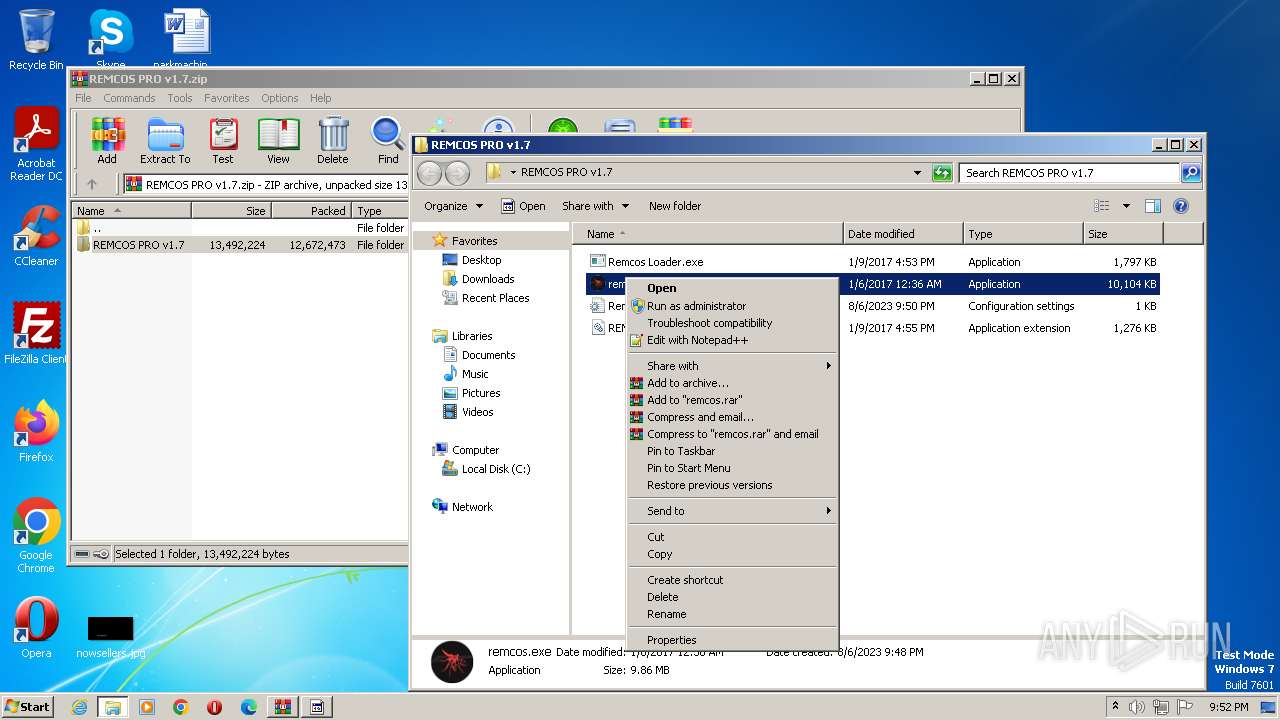Select the Acrobat Reader DC desktop icon

point(36,145)
